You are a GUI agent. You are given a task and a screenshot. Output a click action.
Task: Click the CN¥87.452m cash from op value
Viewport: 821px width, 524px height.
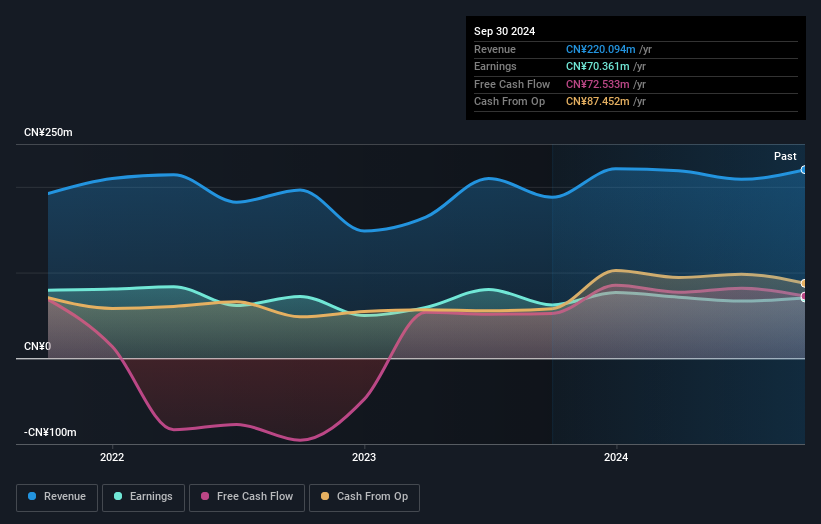pos(597,102)
